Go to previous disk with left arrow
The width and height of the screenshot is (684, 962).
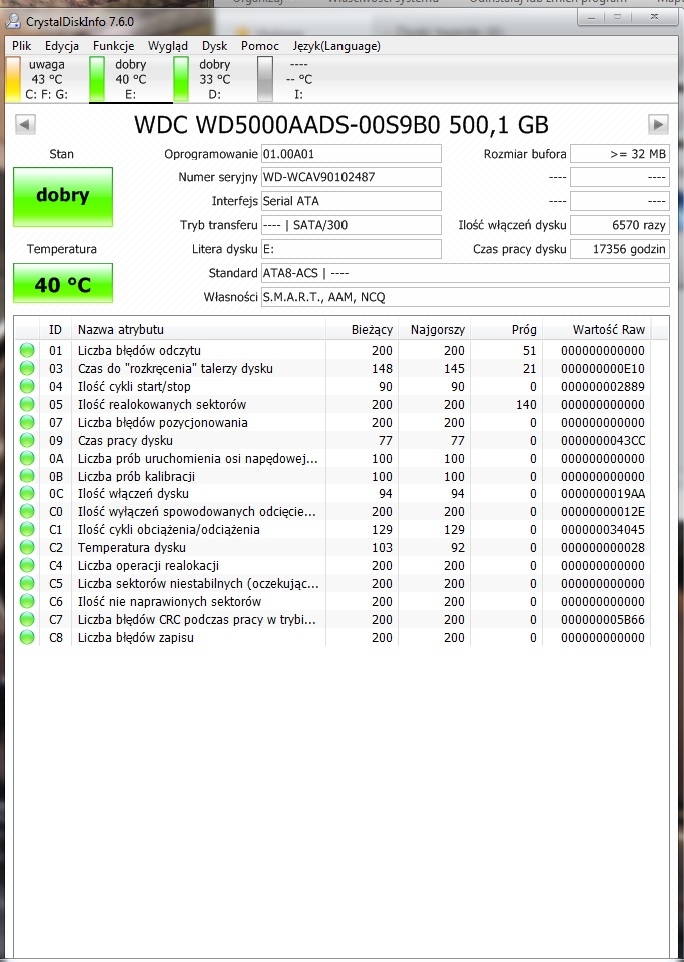coord(25,124)
